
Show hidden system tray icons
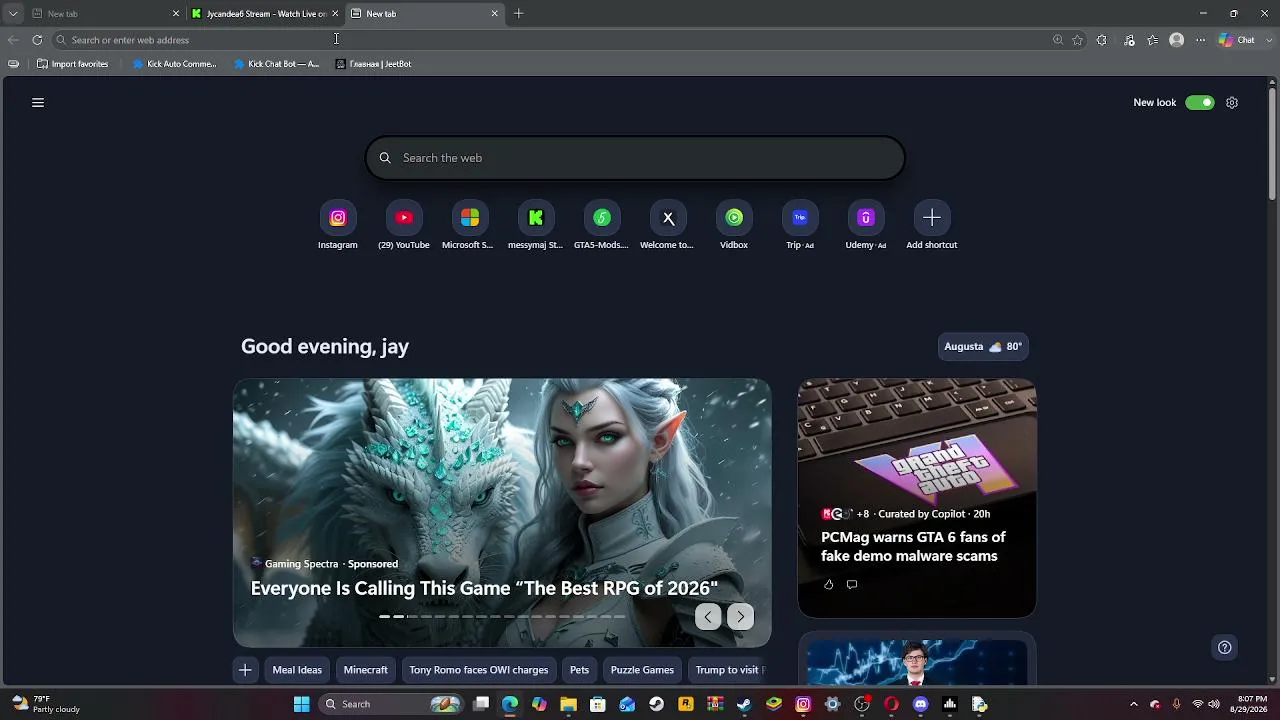1133,704
